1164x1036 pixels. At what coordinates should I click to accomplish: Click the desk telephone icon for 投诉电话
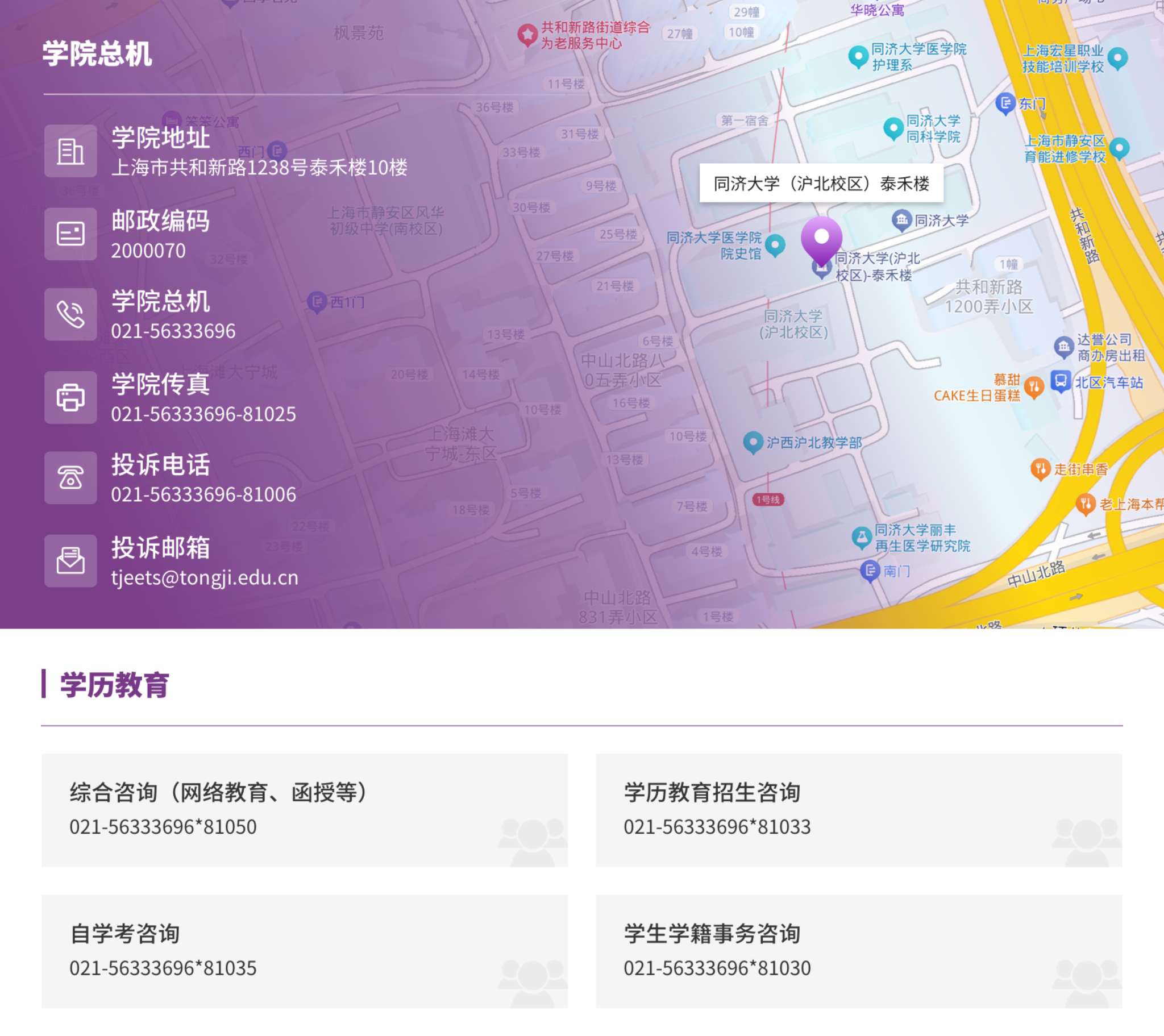(70, 478)
